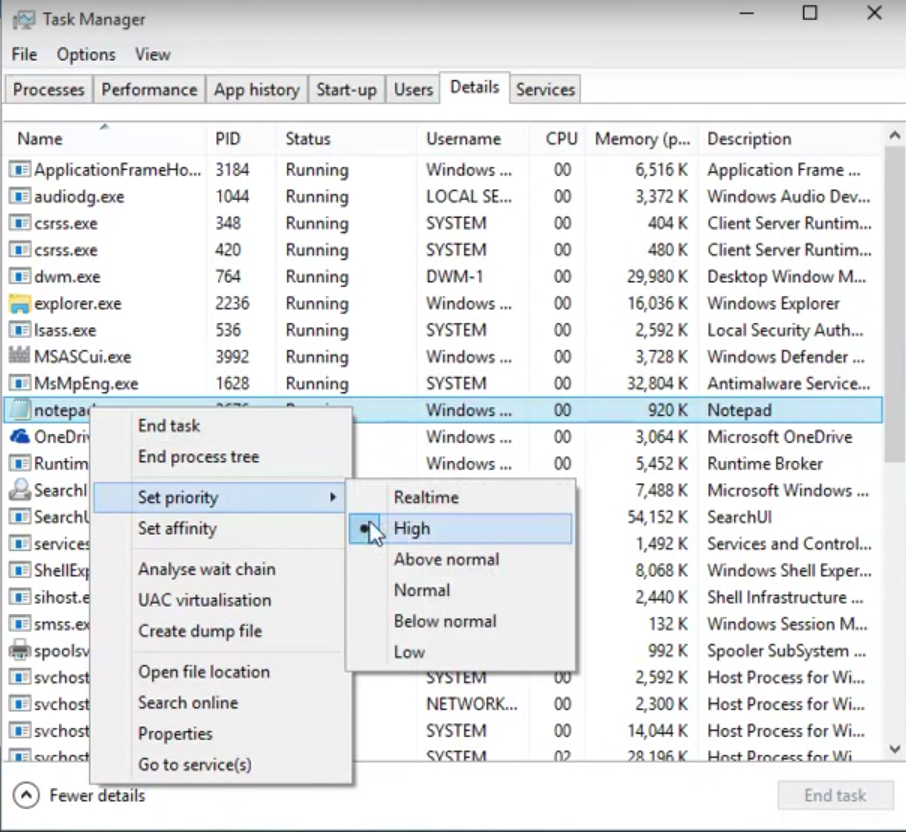This screenshot has width=906, height=832.
Task: Click the MsMpEng.exe process icon
Action: coord(20,383)
